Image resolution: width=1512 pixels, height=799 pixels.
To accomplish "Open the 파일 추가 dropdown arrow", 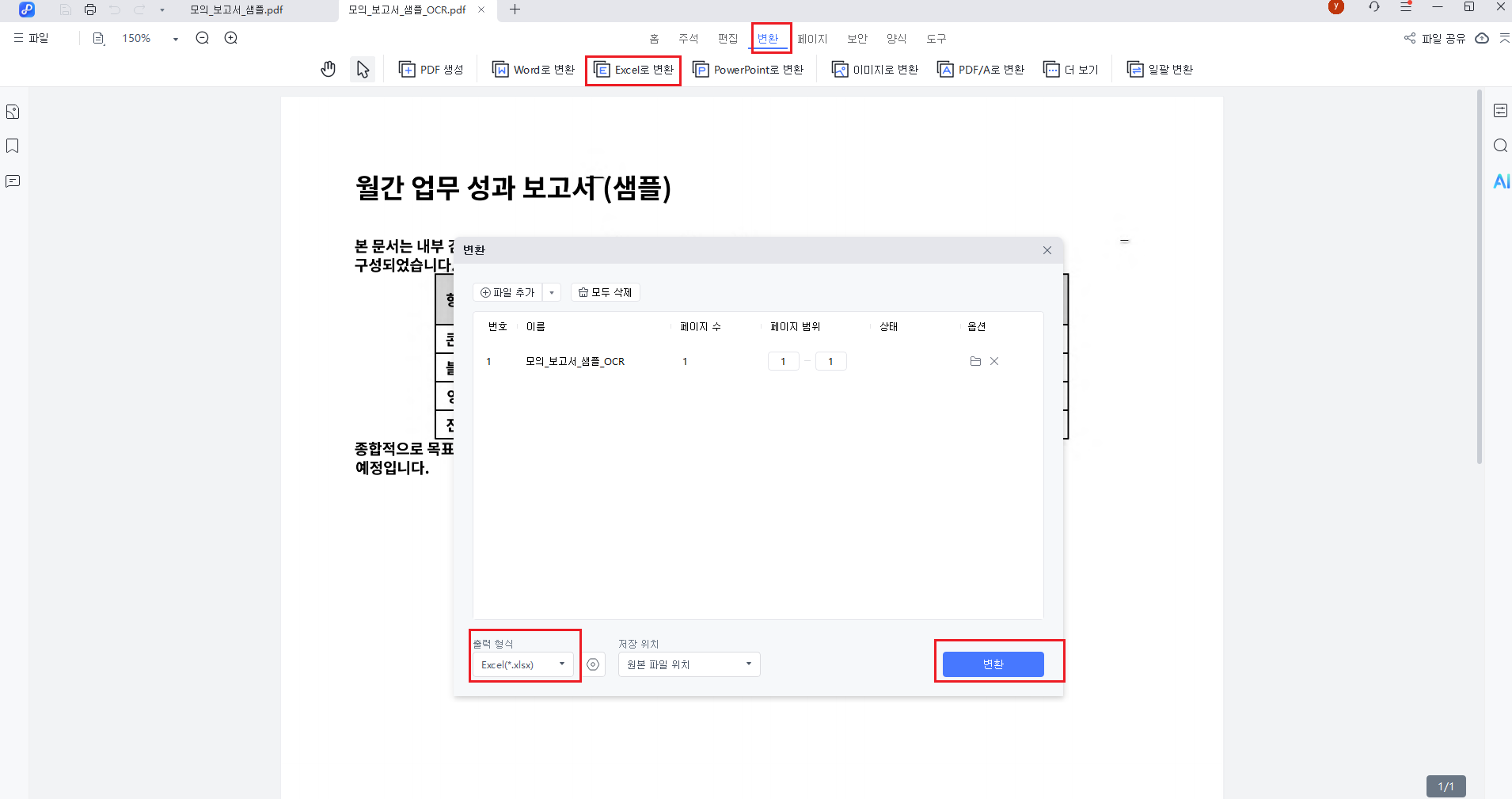I will pos(553,292).
